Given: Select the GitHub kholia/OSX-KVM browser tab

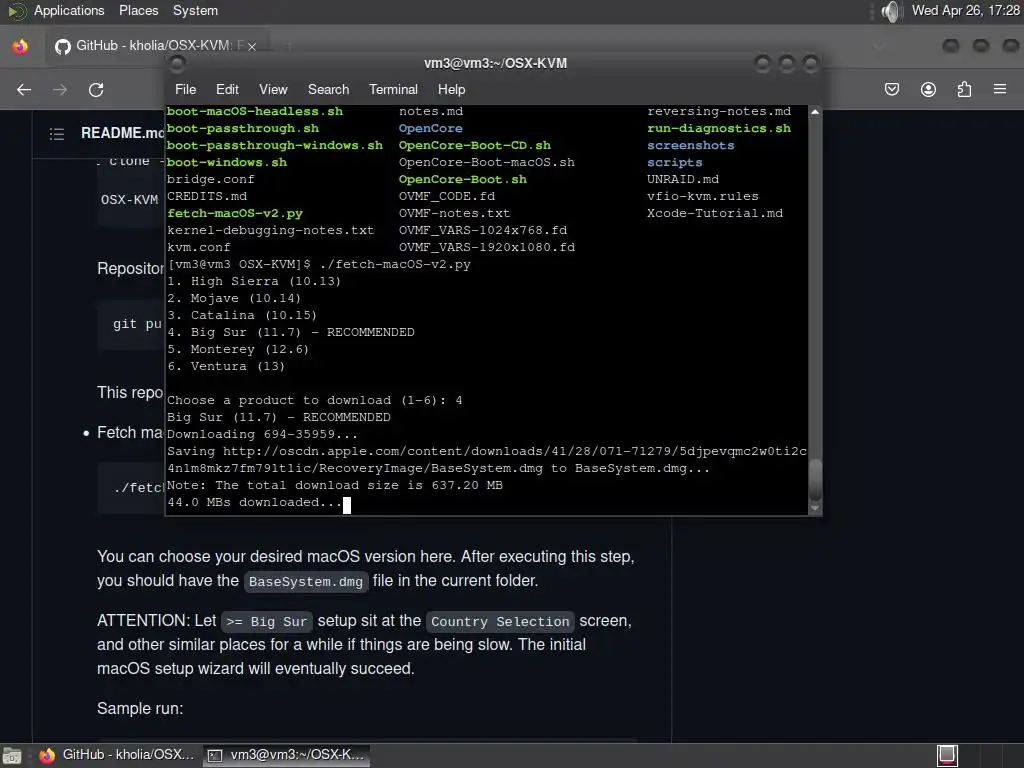Looking at the screenshot, I should click(155, 46).
